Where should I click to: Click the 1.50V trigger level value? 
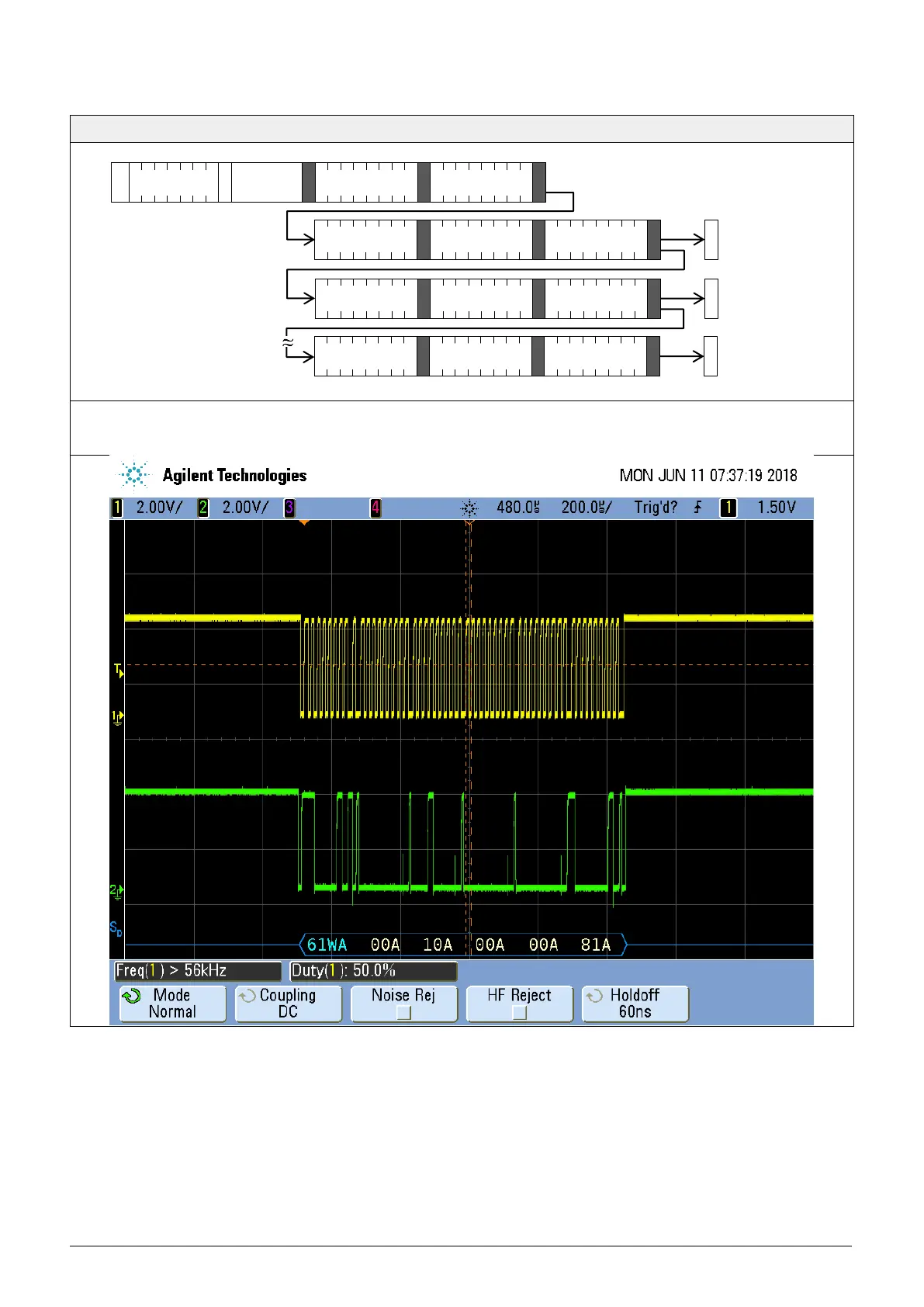[x=777, y=508]
